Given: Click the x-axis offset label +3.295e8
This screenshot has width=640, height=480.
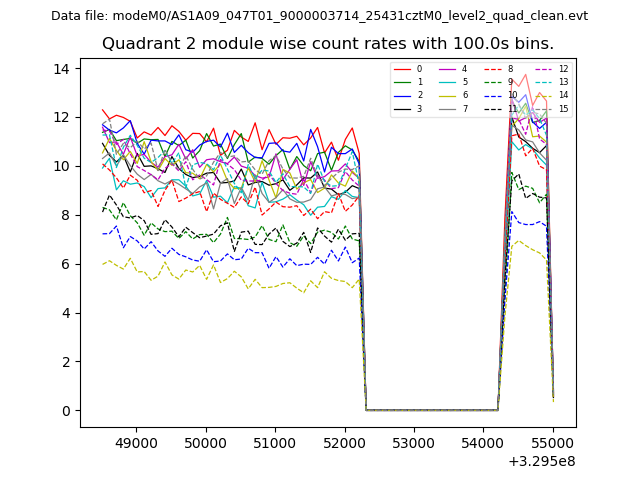Looking at the screenshot, I should coord(541,461).
